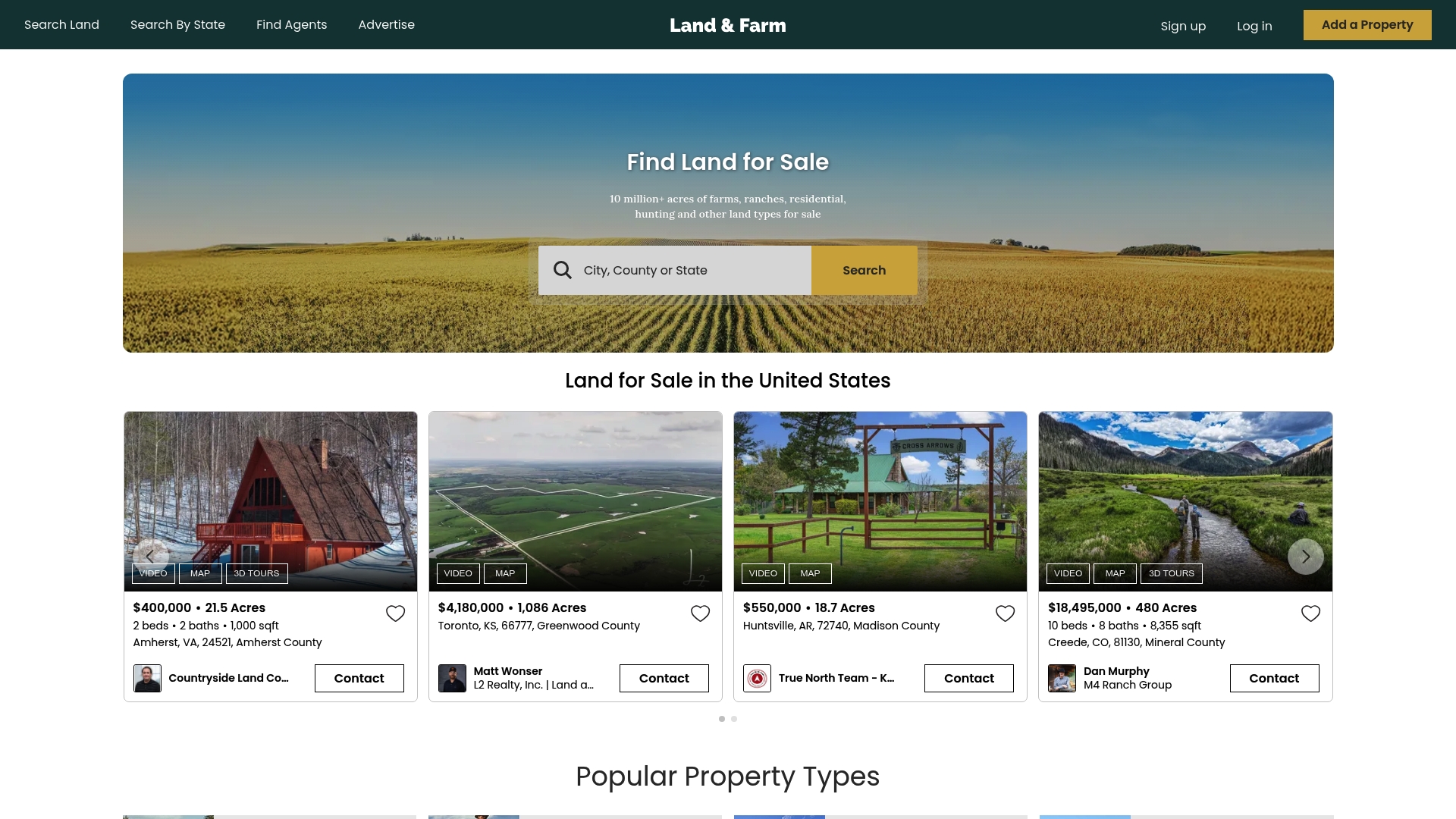The height and width of the screenshot is (819, 1456).
Task: Click Countryside Land Co agent avatar
Action: click(x=147, y=678)
